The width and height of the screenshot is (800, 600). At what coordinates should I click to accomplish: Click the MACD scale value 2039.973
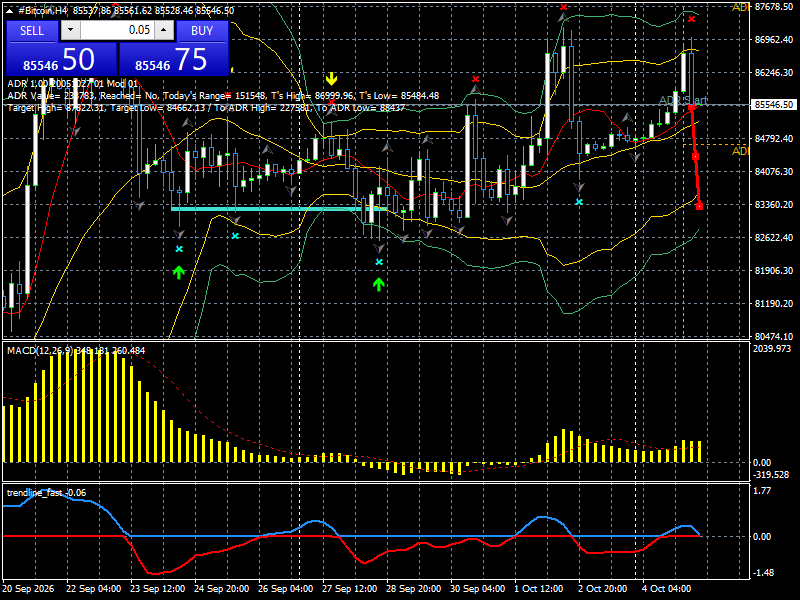(772, 348)
